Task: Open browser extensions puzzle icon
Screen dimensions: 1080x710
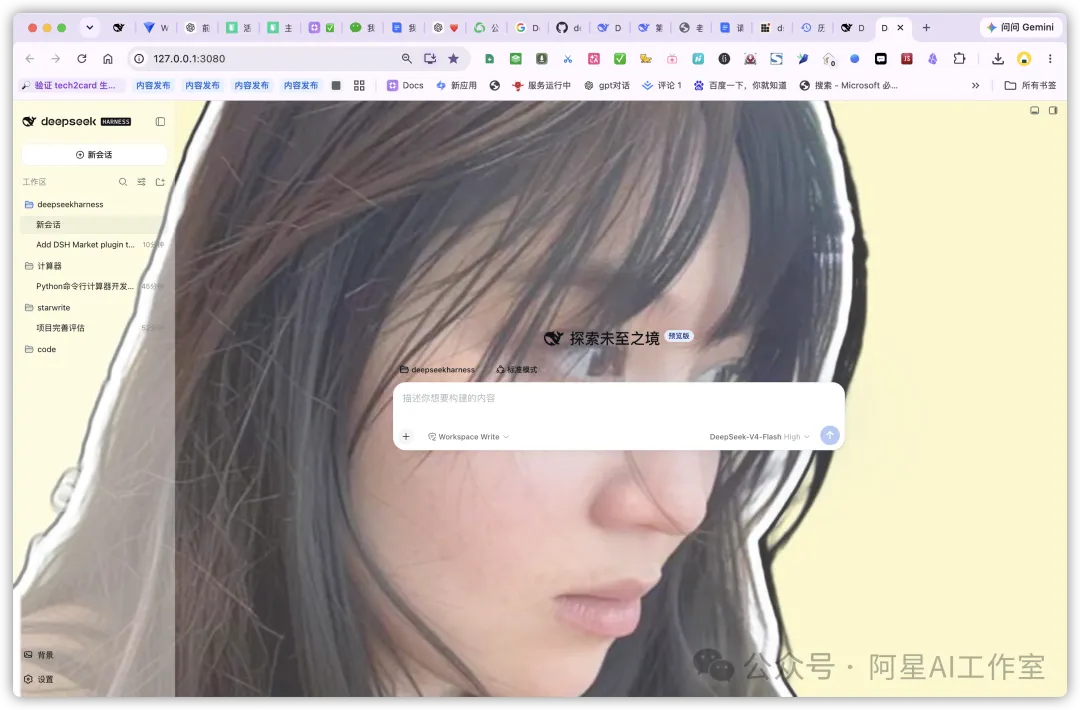Action: [959, 59]
